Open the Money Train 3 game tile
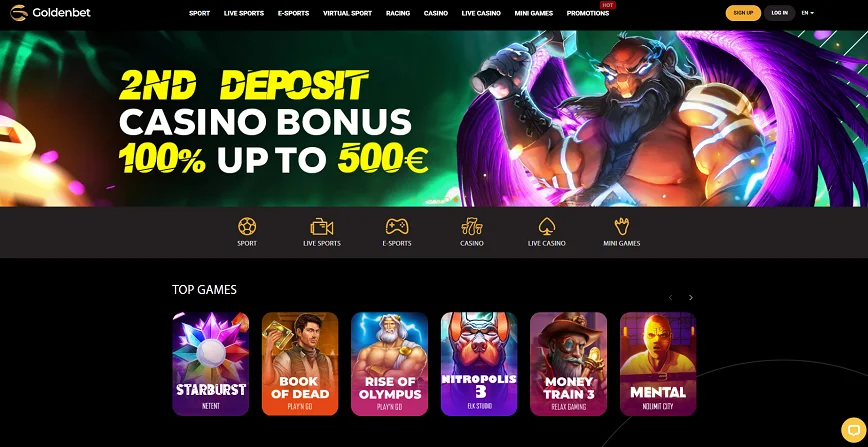868x447 pixels. pos(568,364)
